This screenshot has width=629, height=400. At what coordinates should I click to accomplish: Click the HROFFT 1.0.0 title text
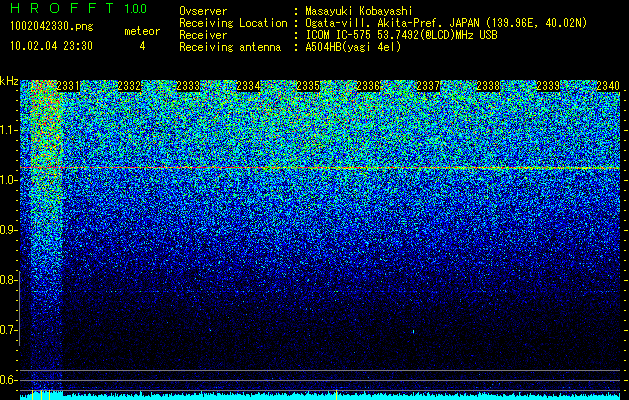point(79,8)
